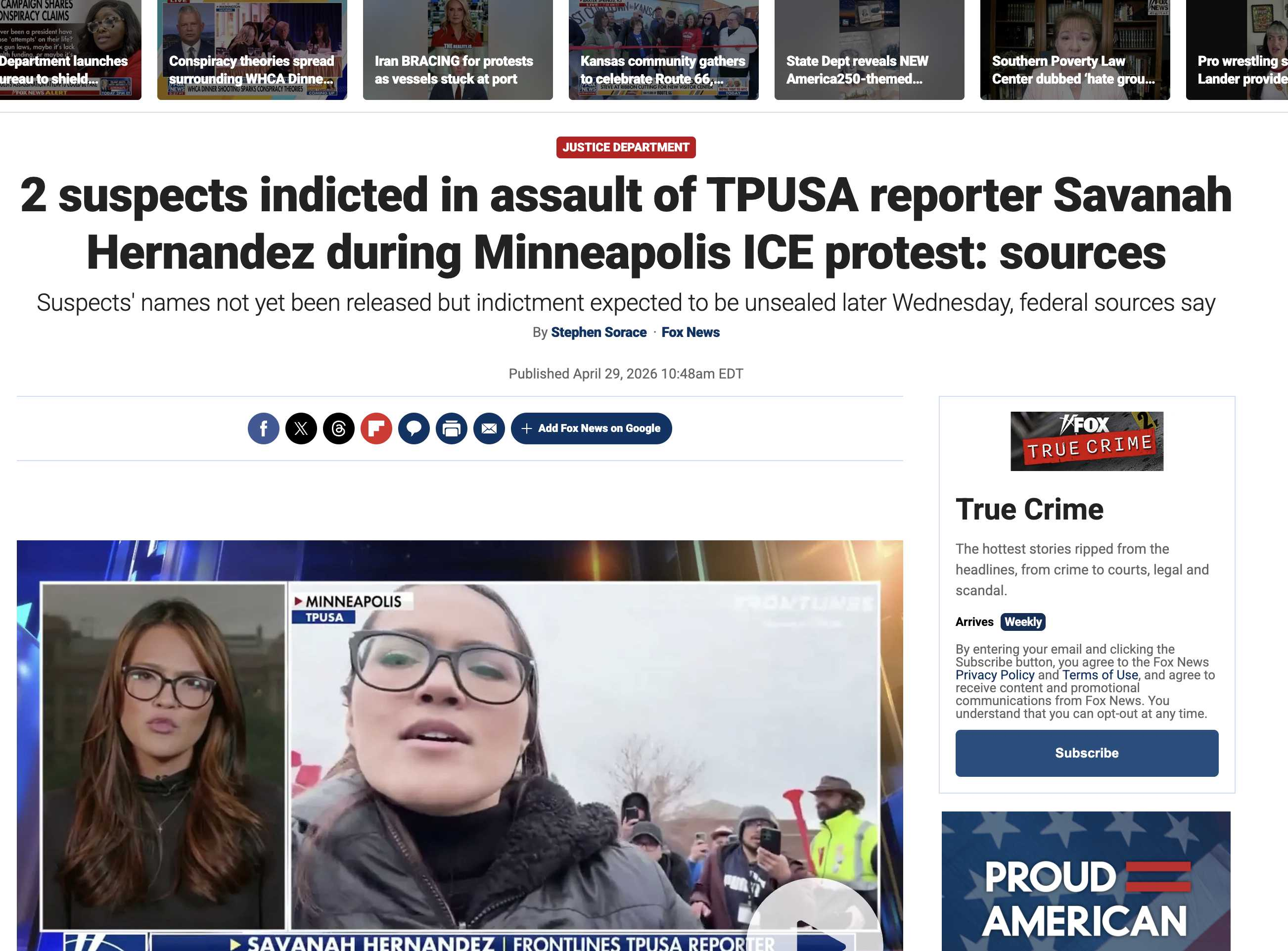Click Fox True Crime logo image

point(1087,441)
